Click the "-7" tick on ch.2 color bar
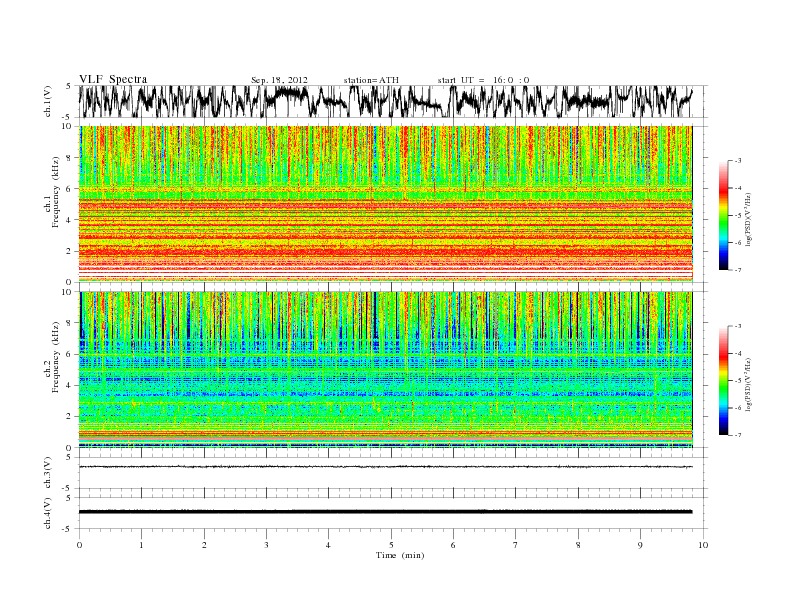Image resolution: width=792 pixels, height=612 pixels. [737, 435]
